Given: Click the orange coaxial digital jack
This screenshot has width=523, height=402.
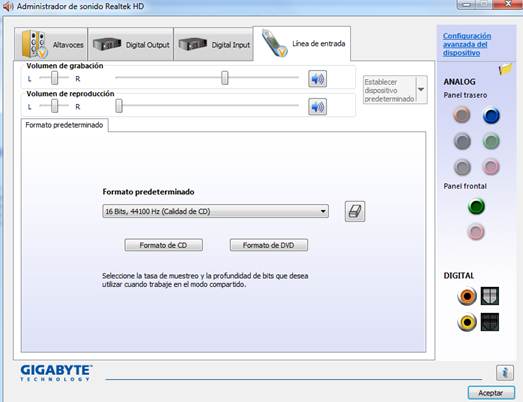Looking at the screenshot, I should 467,296.
